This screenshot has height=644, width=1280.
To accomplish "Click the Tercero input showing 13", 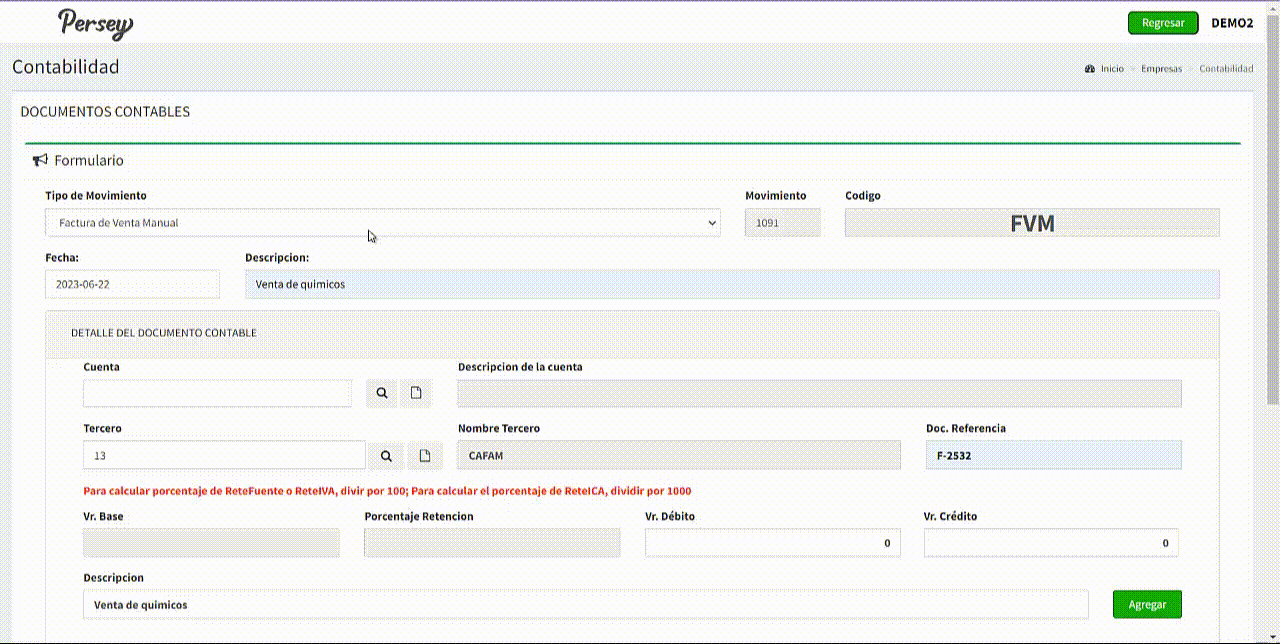I will point(224,456).
